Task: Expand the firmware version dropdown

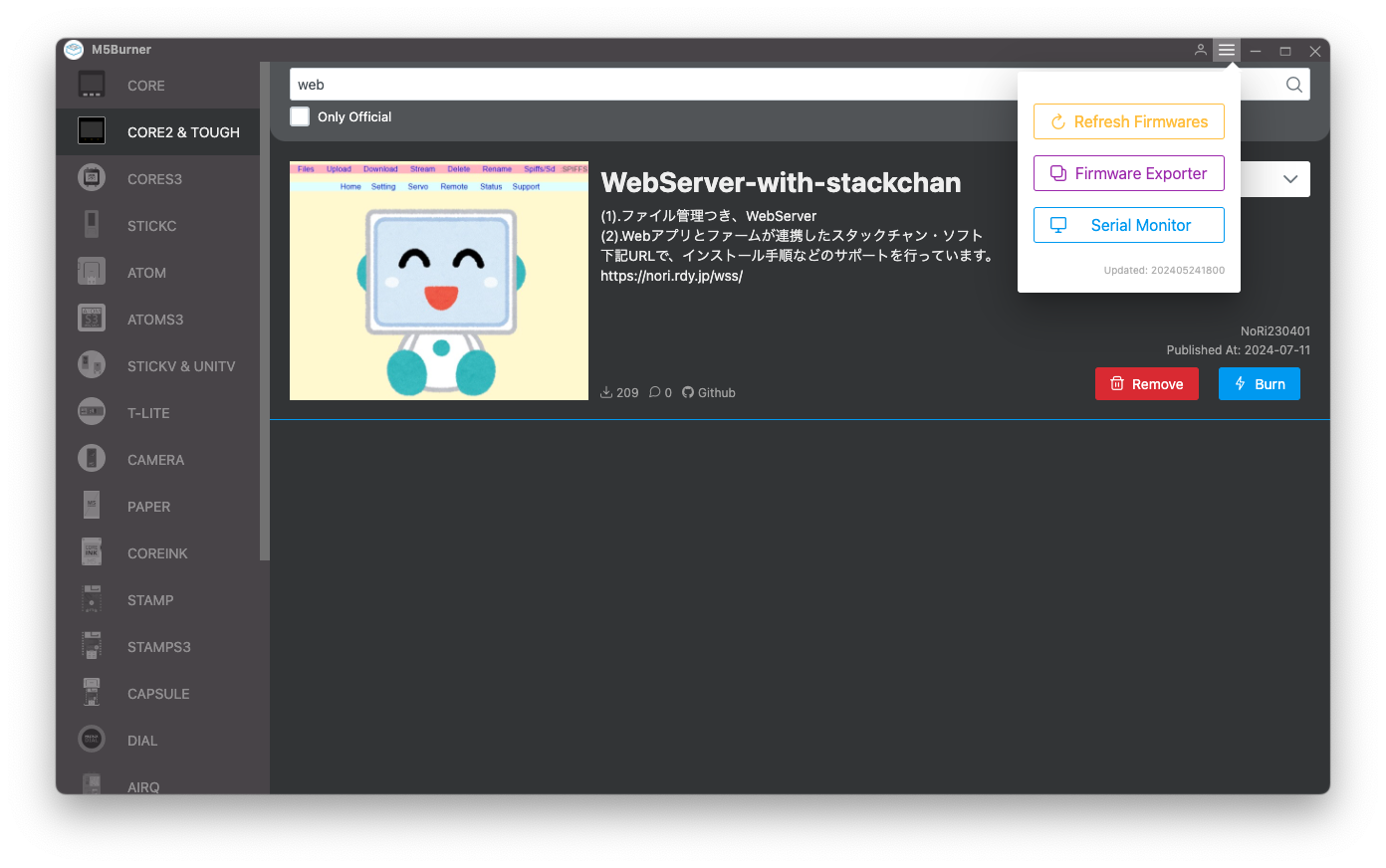Action: coord(1289,179)
